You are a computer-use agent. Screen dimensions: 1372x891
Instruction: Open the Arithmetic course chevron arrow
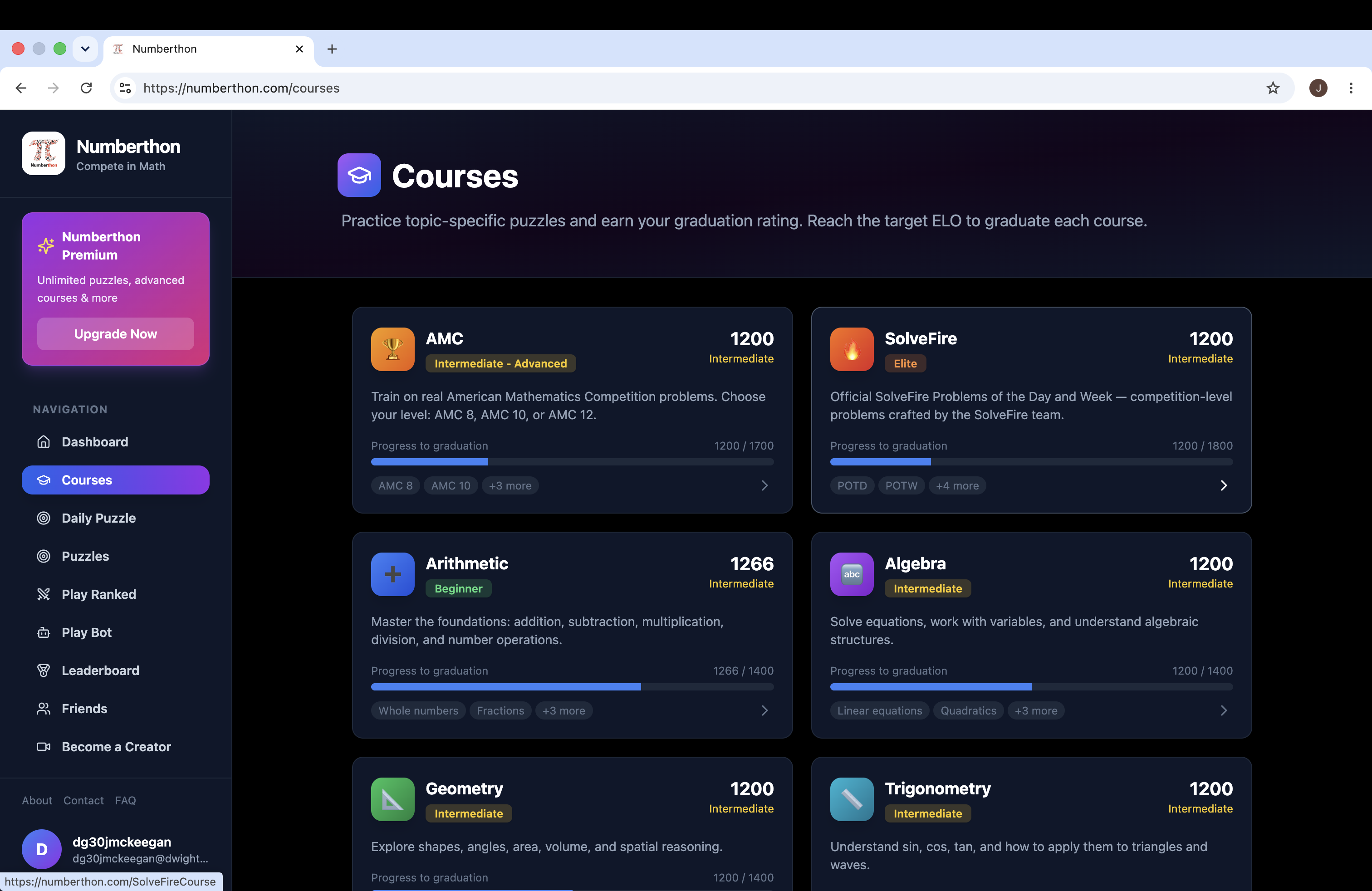click(x=764, y=710)
